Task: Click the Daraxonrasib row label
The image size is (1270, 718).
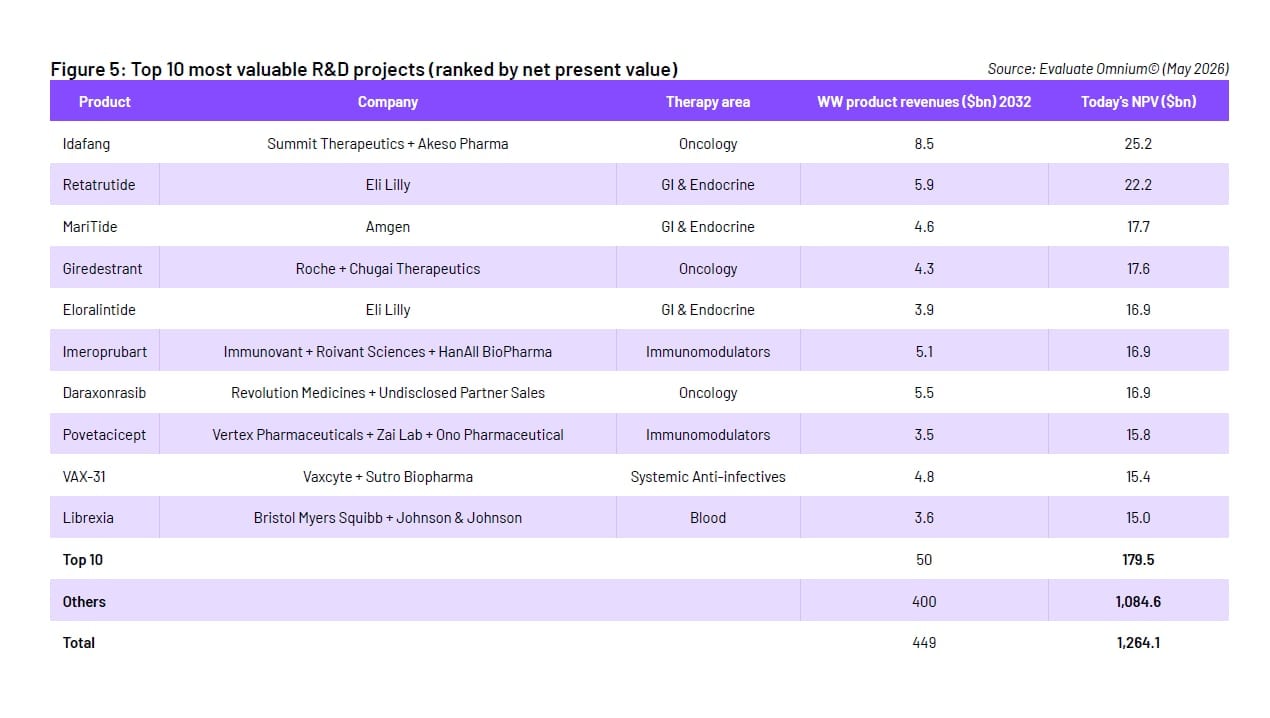Action: click(x=104, y=393)
